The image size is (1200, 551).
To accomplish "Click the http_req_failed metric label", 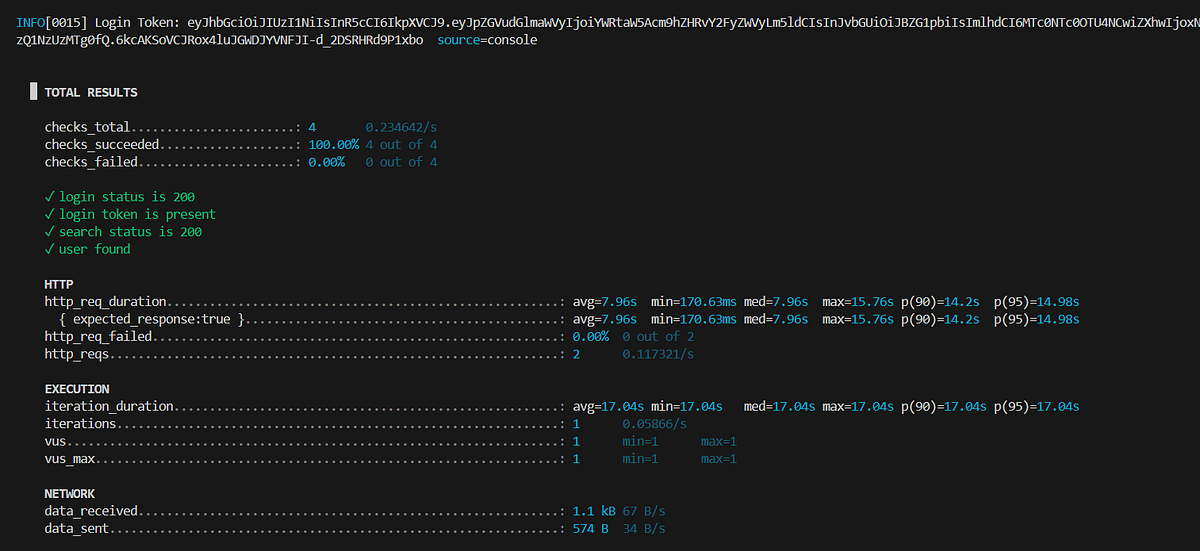I will pyautogui.click(x=98, y=337).
